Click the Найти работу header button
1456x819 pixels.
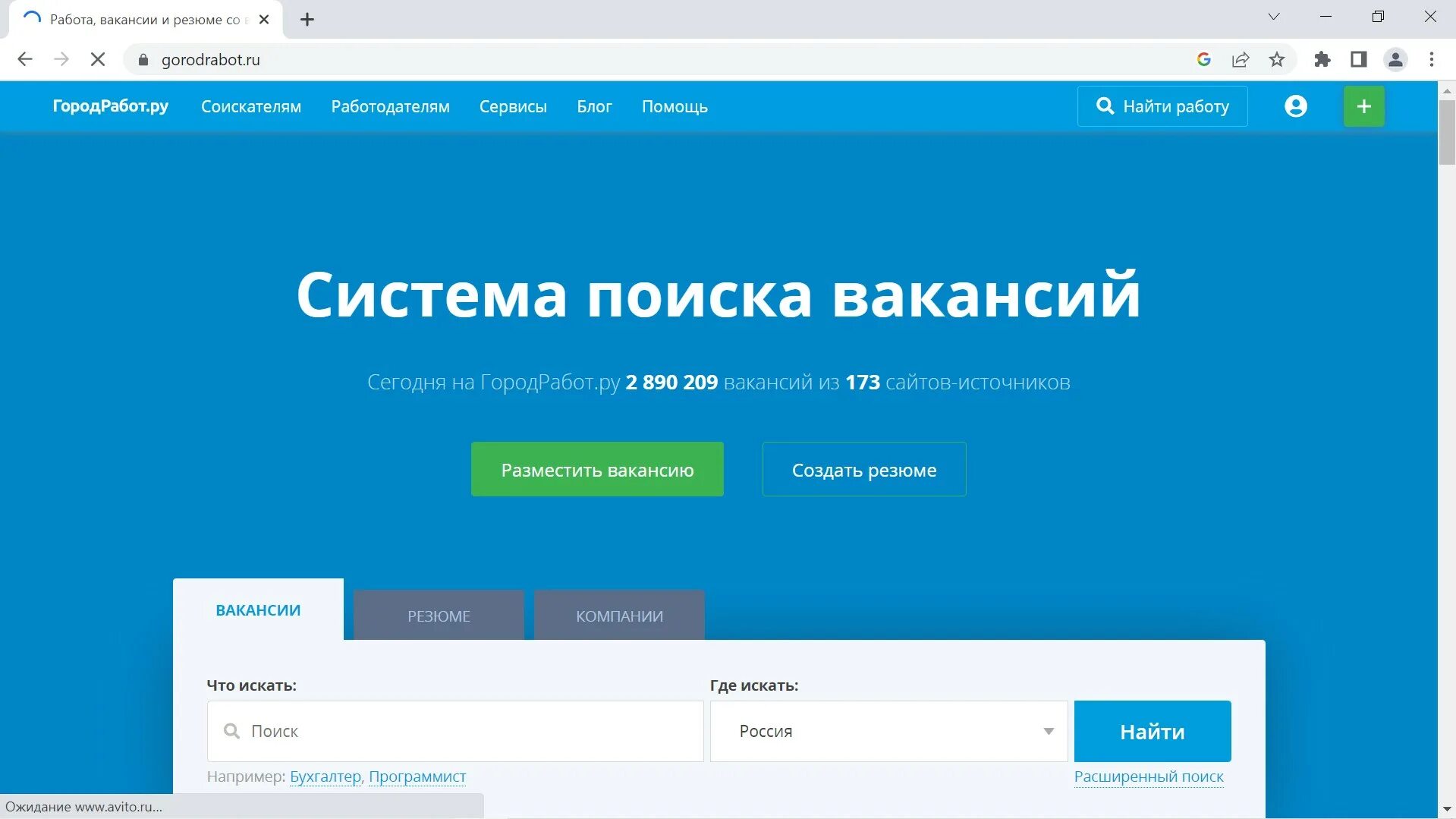coord(1162,106)
